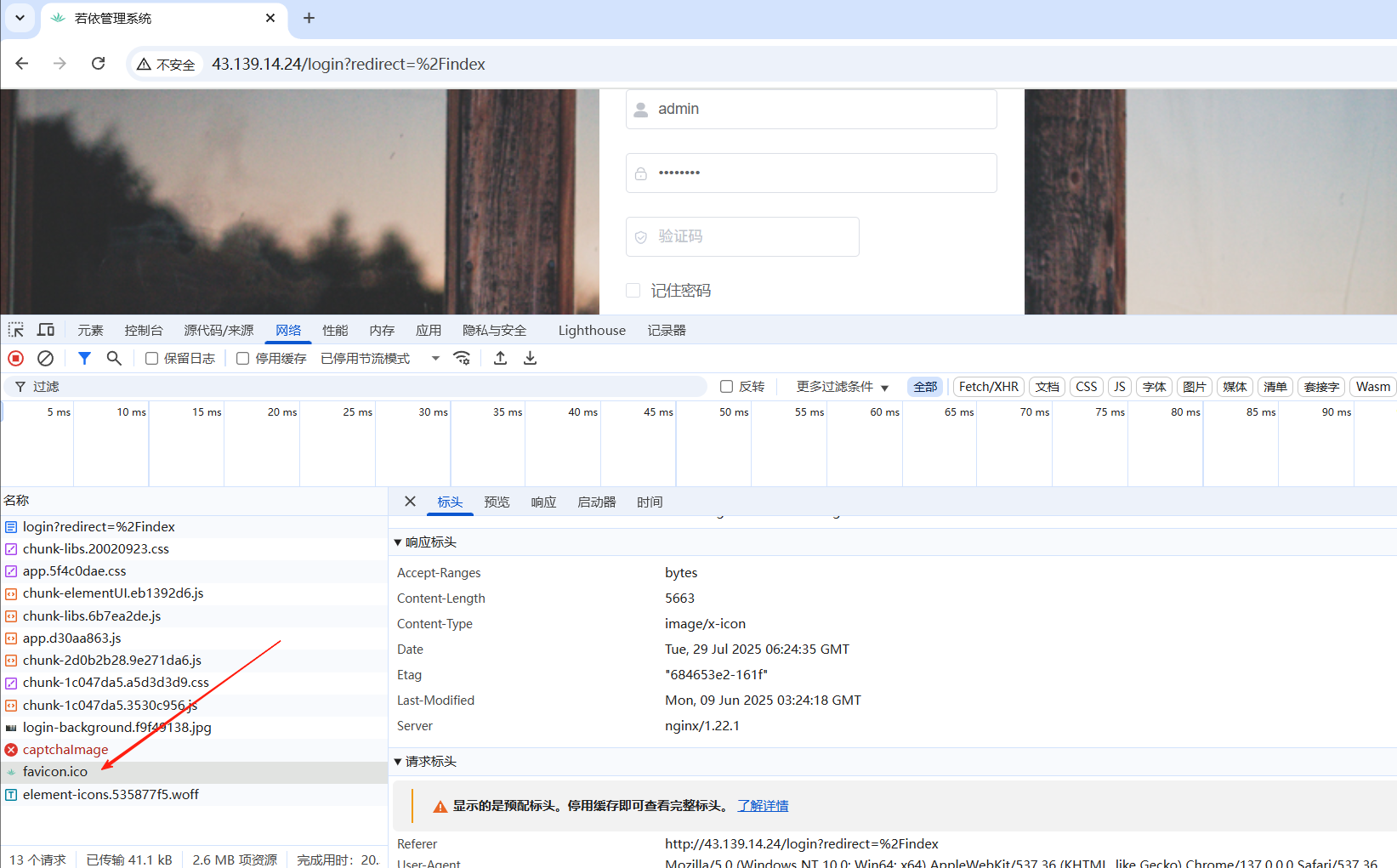Reload the page with the refresh button
This screenshot has width=1397, height=868.
coord(98,63)
